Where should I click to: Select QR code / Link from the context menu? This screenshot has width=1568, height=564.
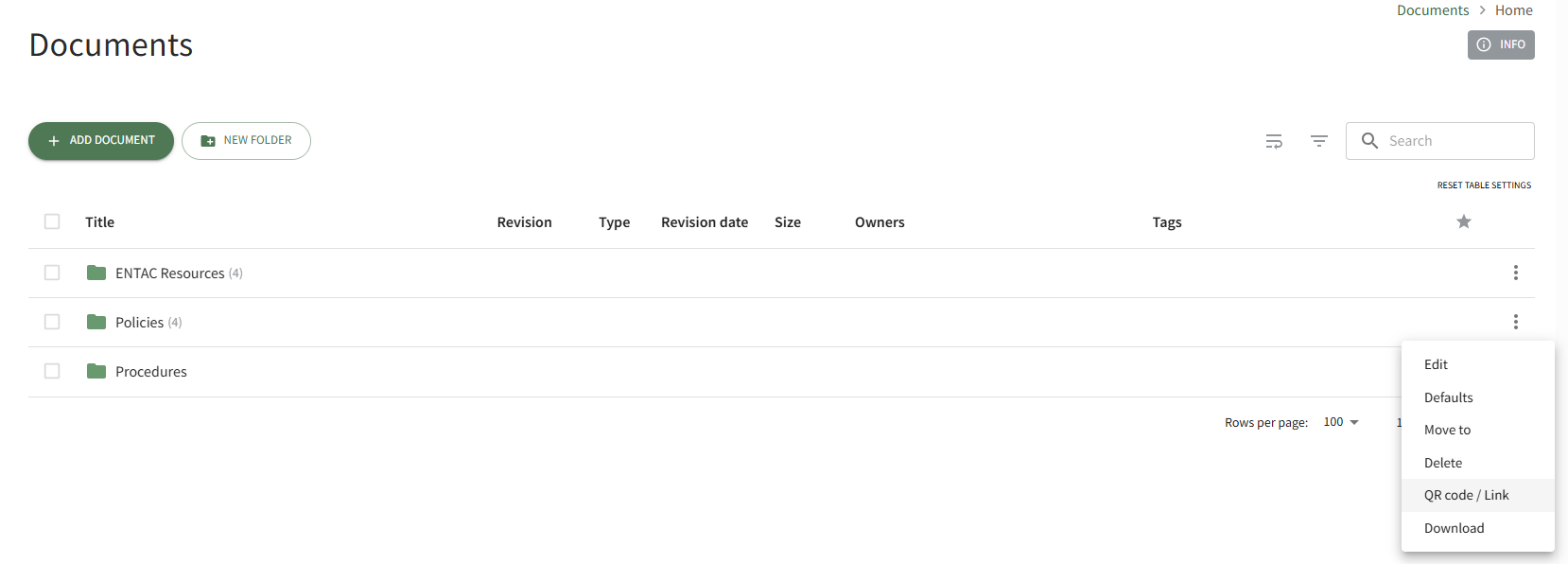(x=1466, y=495)
